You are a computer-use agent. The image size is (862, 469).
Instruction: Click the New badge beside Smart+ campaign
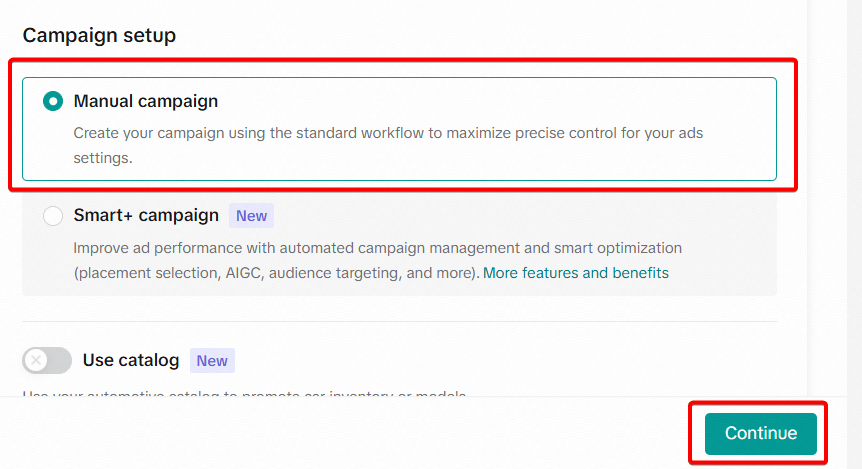pyautogui.click(x=251, y=216)
